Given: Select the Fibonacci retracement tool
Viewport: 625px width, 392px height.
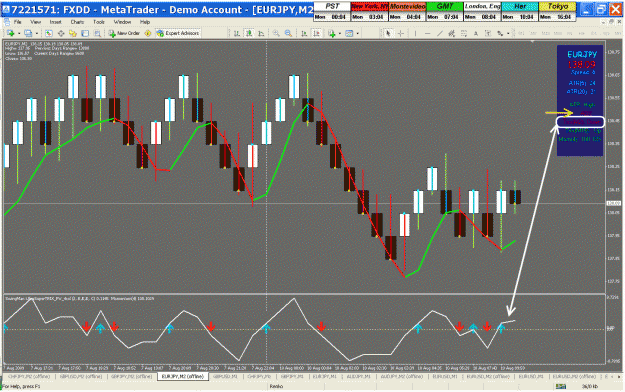Looking at the screenshot, I should click(464, 33).
